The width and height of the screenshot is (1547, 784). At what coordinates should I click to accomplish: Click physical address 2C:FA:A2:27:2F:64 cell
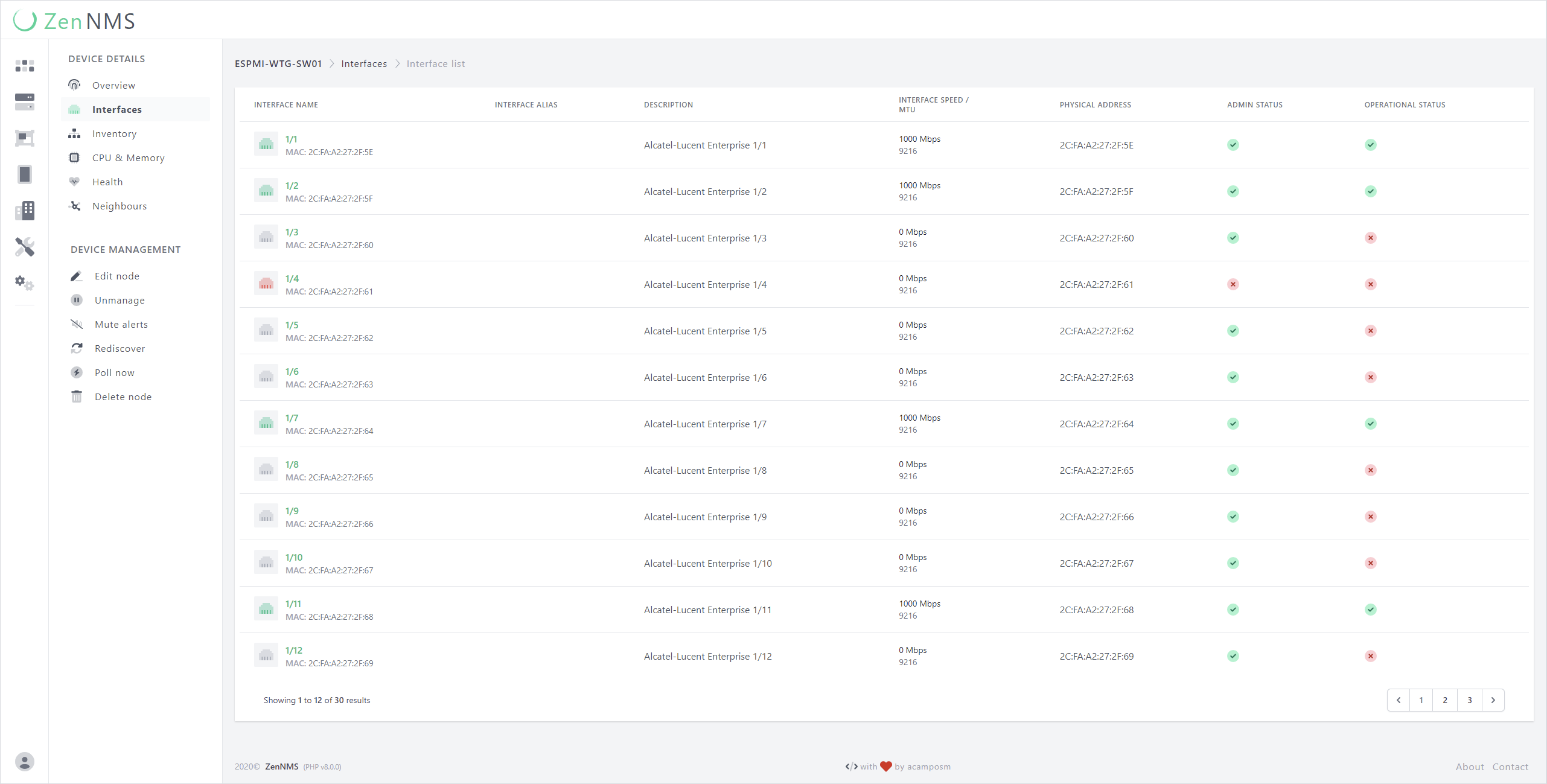tap(1097, 424)
